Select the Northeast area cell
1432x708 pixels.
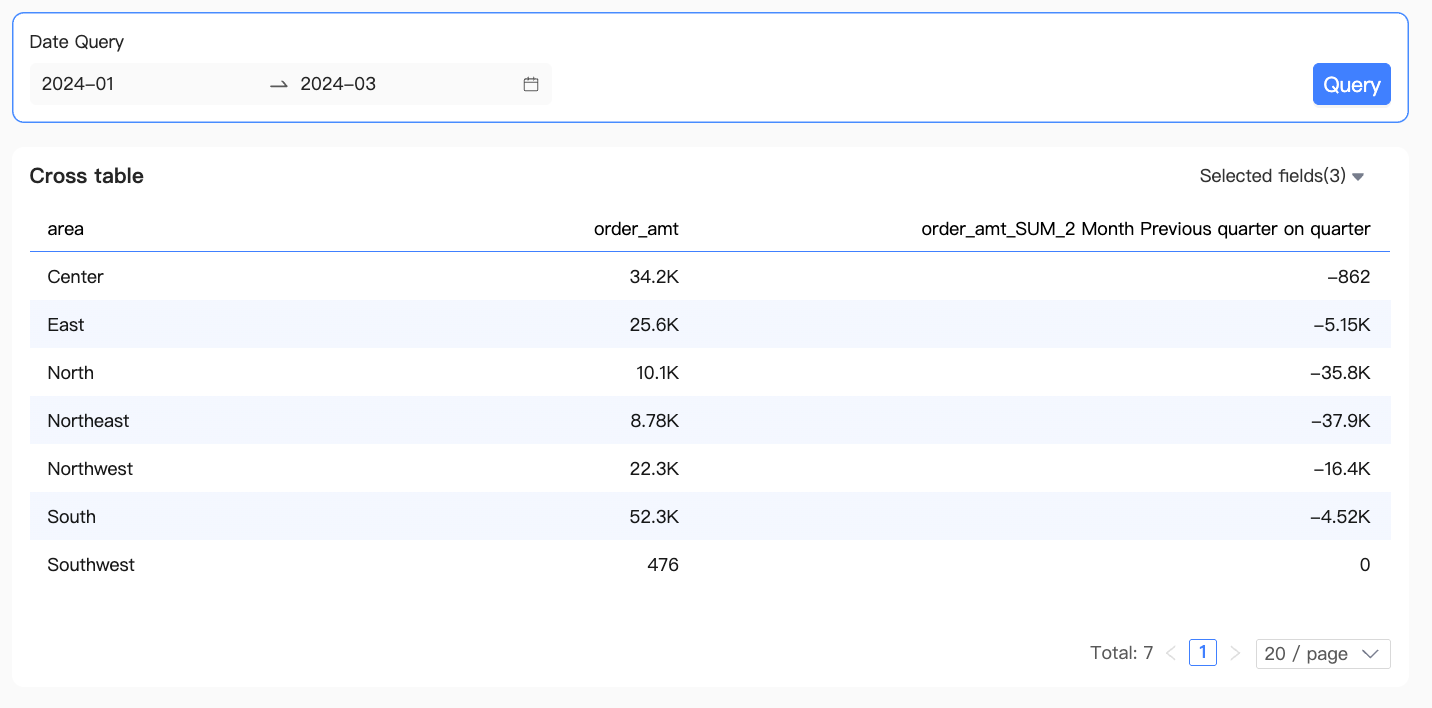(x=88, y=421)
